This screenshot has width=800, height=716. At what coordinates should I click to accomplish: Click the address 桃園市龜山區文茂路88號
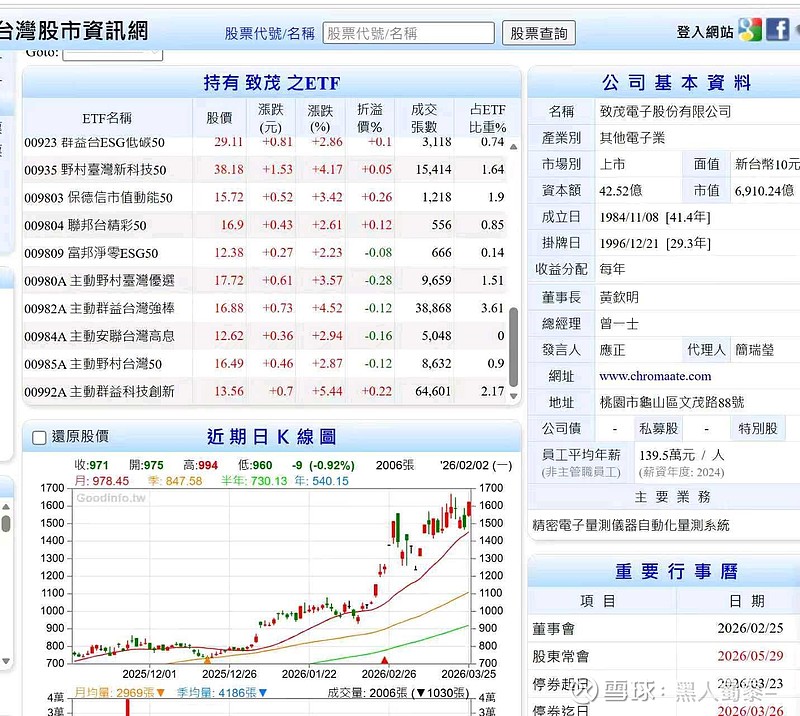click(672, 403)
